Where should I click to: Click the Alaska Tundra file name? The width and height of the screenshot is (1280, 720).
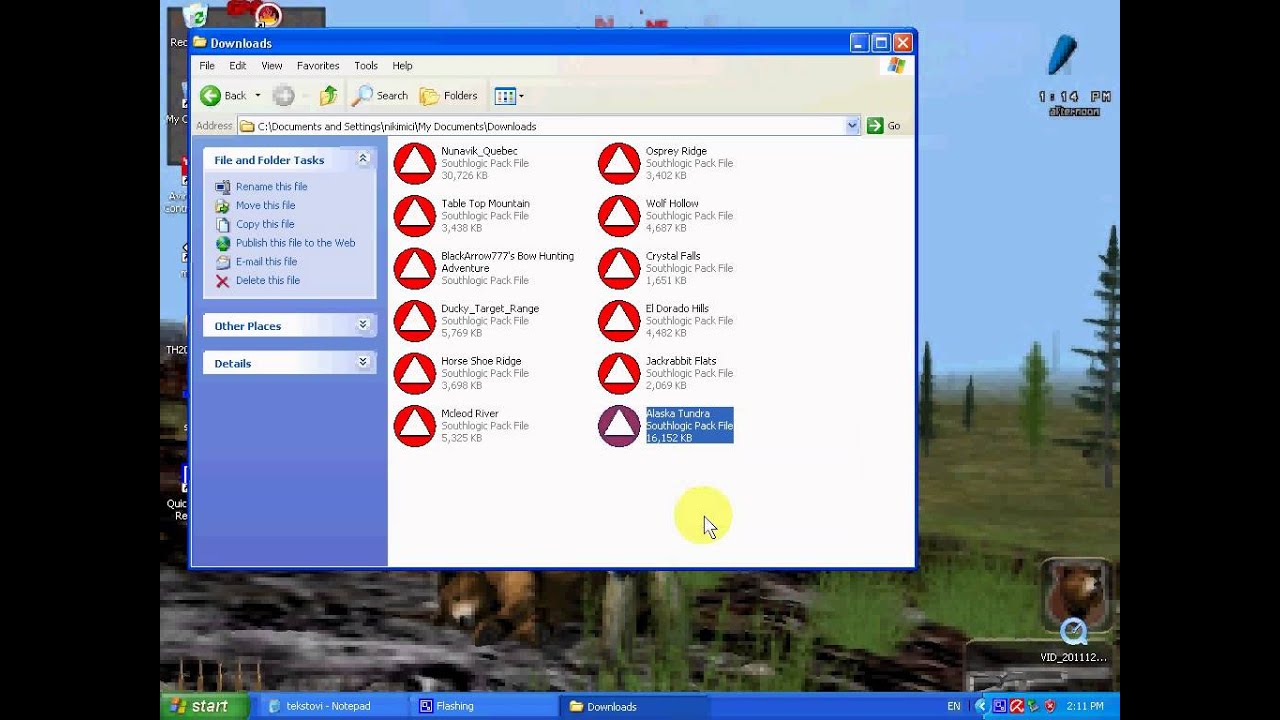678,413
